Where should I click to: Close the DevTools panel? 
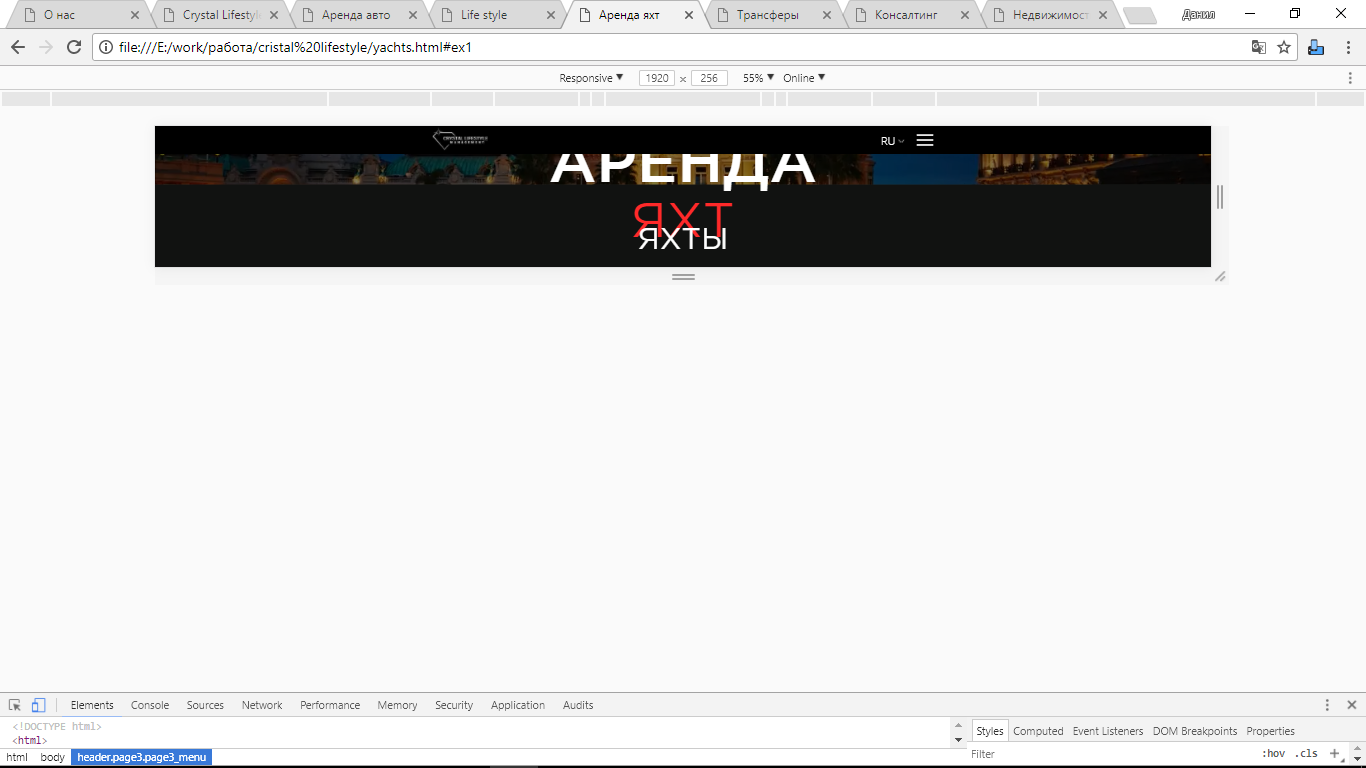pyautogui.click(x=1351, y=705)
